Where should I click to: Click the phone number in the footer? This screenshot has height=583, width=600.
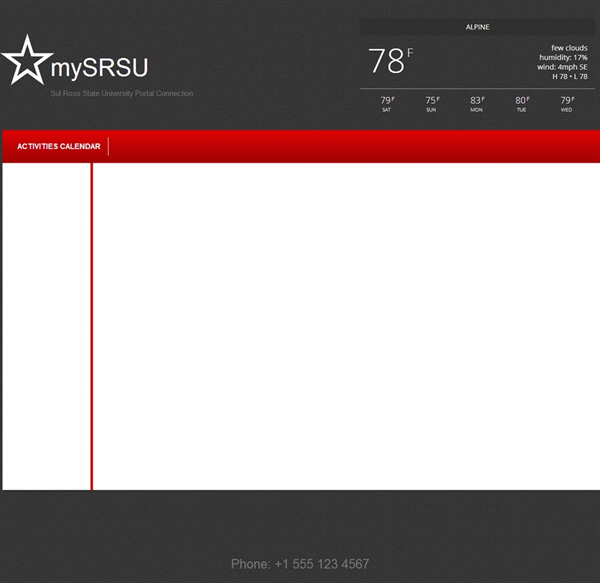pyautogui.click(x=300, y=564)
